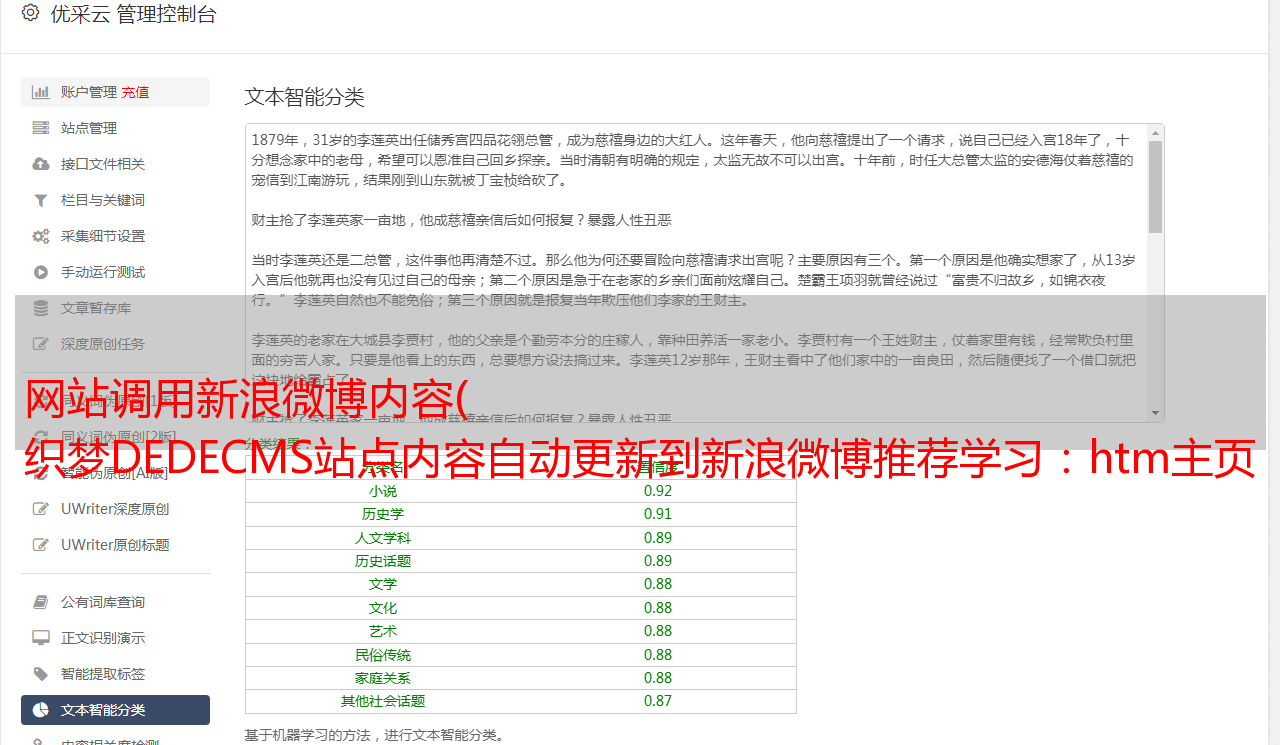Open 手动运行测试 via its play icon

point(41,272)
